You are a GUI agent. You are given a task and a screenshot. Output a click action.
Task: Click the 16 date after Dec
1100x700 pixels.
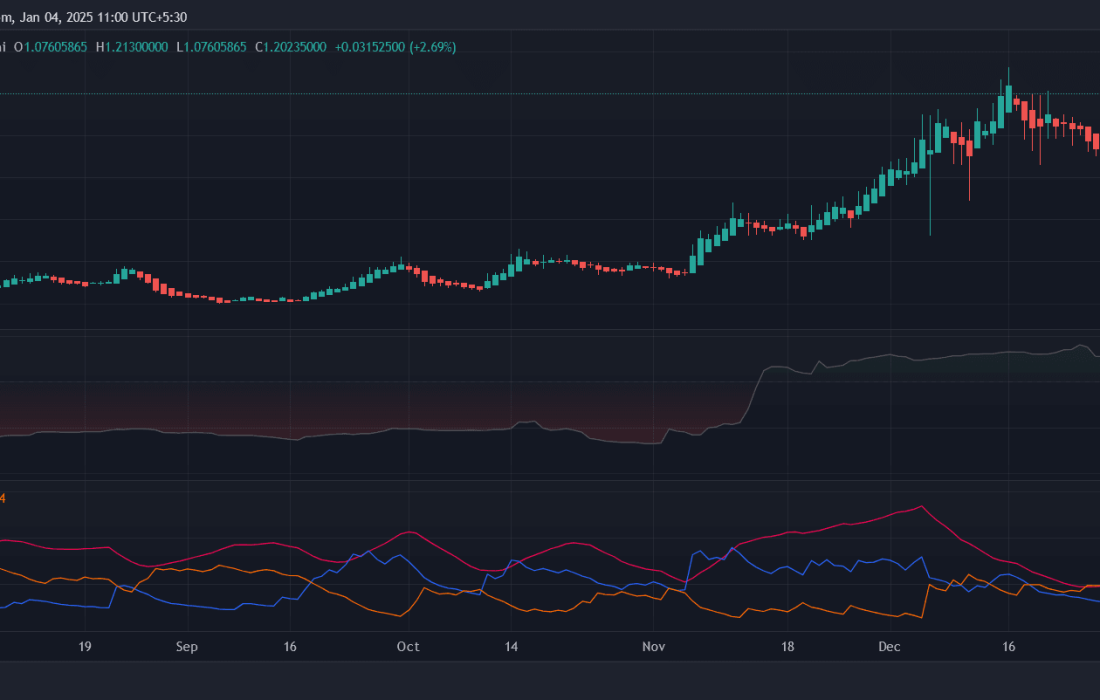point(1008,647)
